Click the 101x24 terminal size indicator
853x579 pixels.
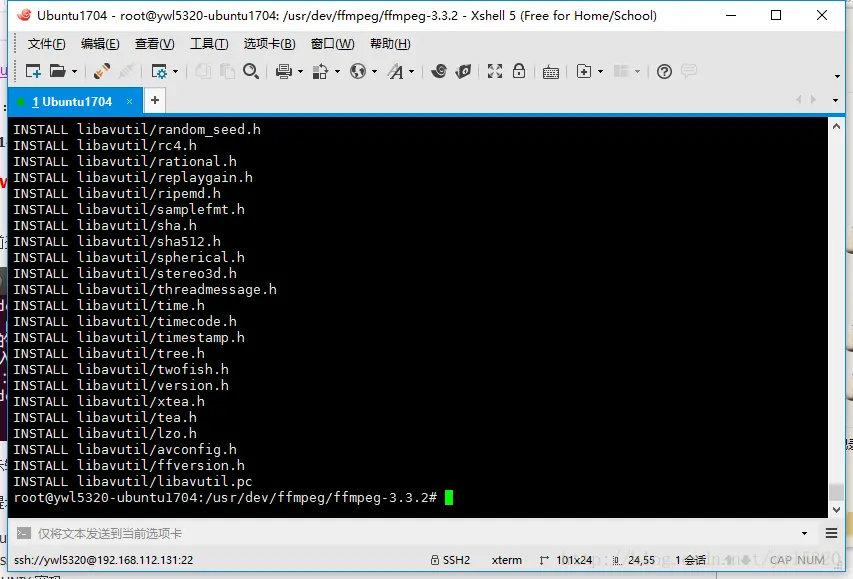pyautogui.click(x=566, y=560)
